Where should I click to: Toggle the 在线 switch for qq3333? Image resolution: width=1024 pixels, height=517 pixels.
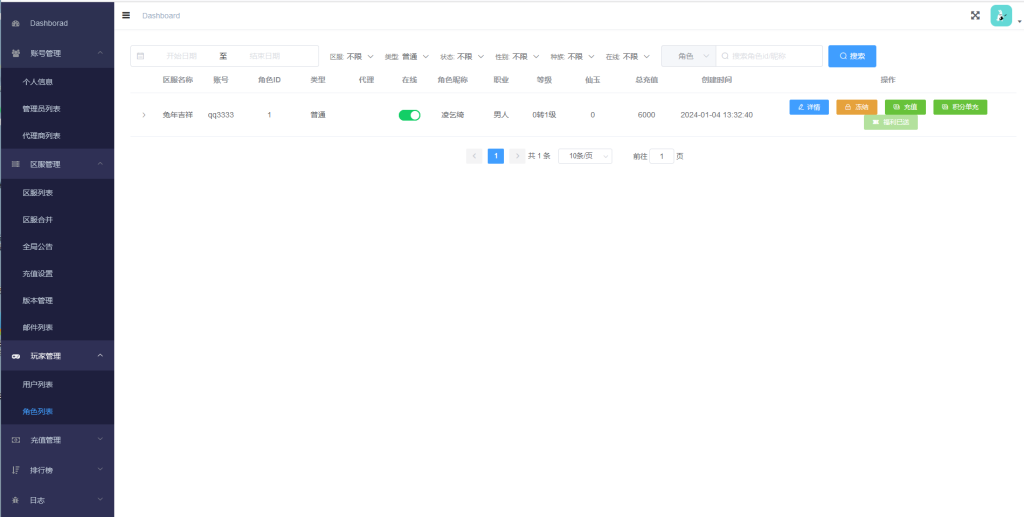tap(409, 115)
